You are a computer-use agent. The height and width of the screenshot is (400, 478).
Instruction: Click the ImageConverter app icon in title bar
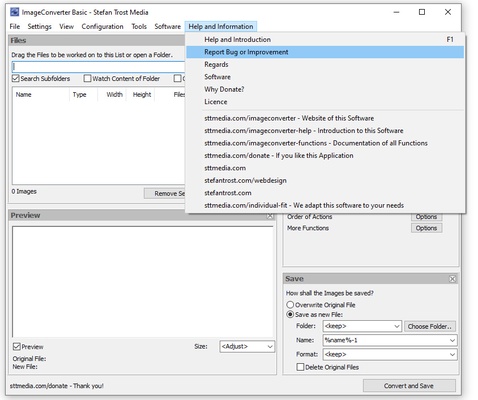point(14,12)
